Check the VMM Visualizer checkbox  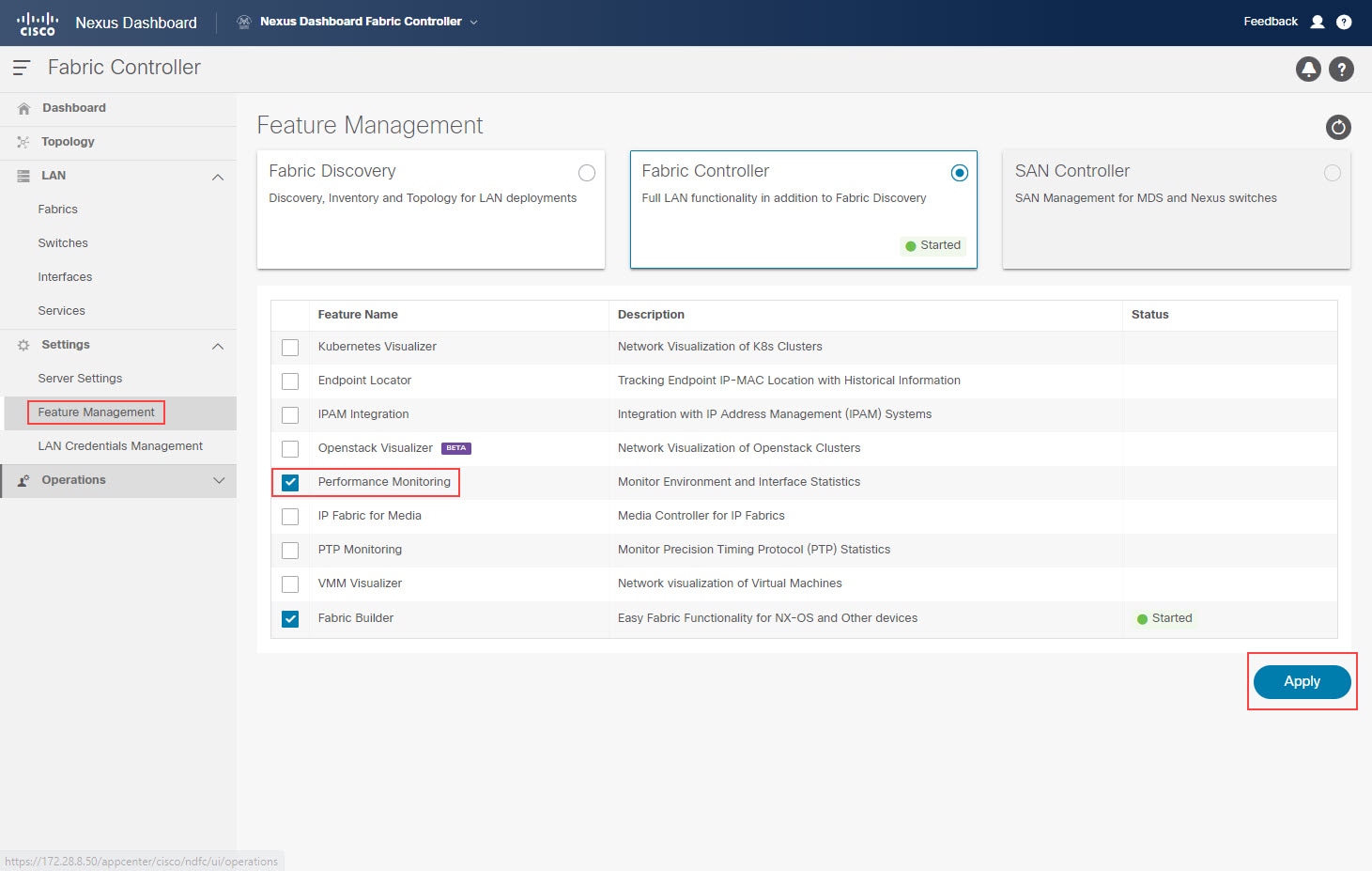[x=290, y=584]
